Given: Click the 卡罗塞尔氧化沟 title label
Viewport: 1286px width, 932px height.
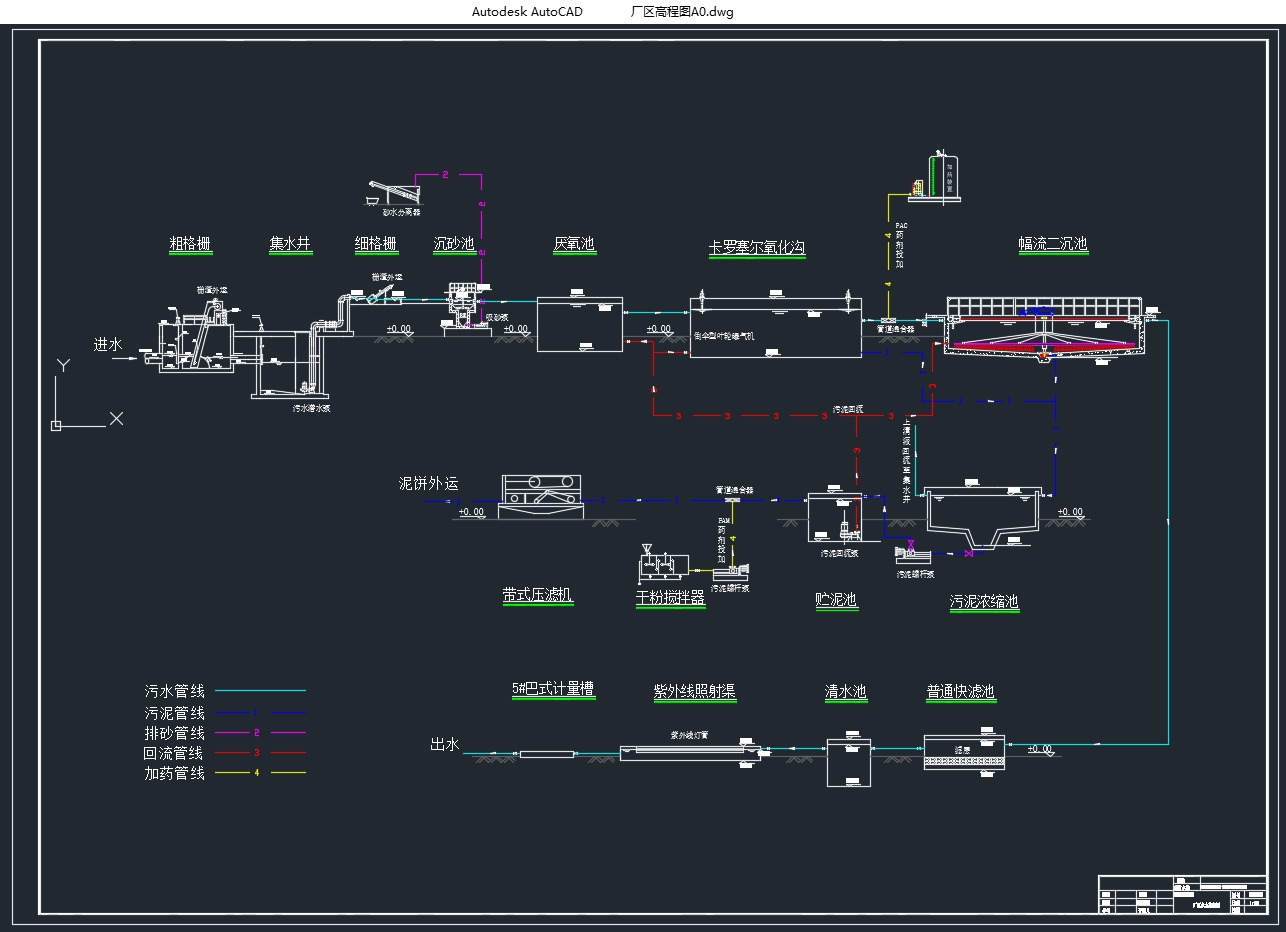Looking at the screenshot, I should click(x=756, y=247).
